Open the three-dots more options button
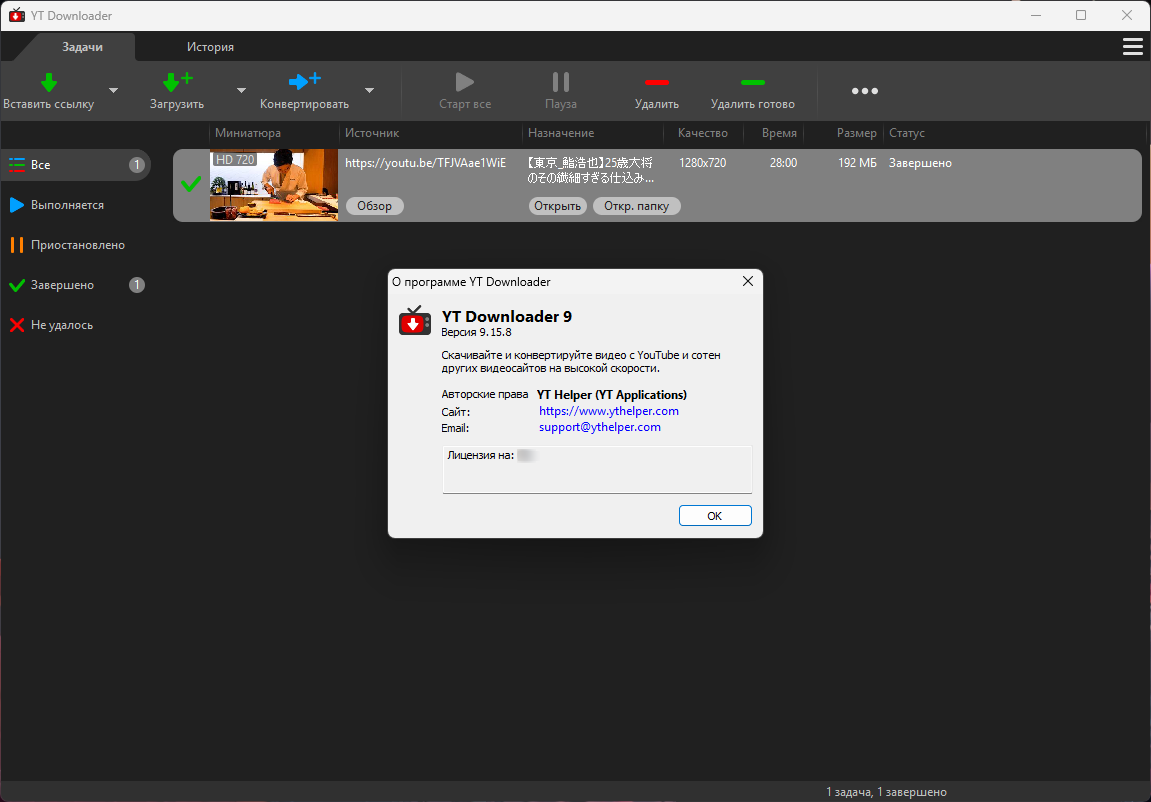The image size is (1151, 802). (865, 91)
